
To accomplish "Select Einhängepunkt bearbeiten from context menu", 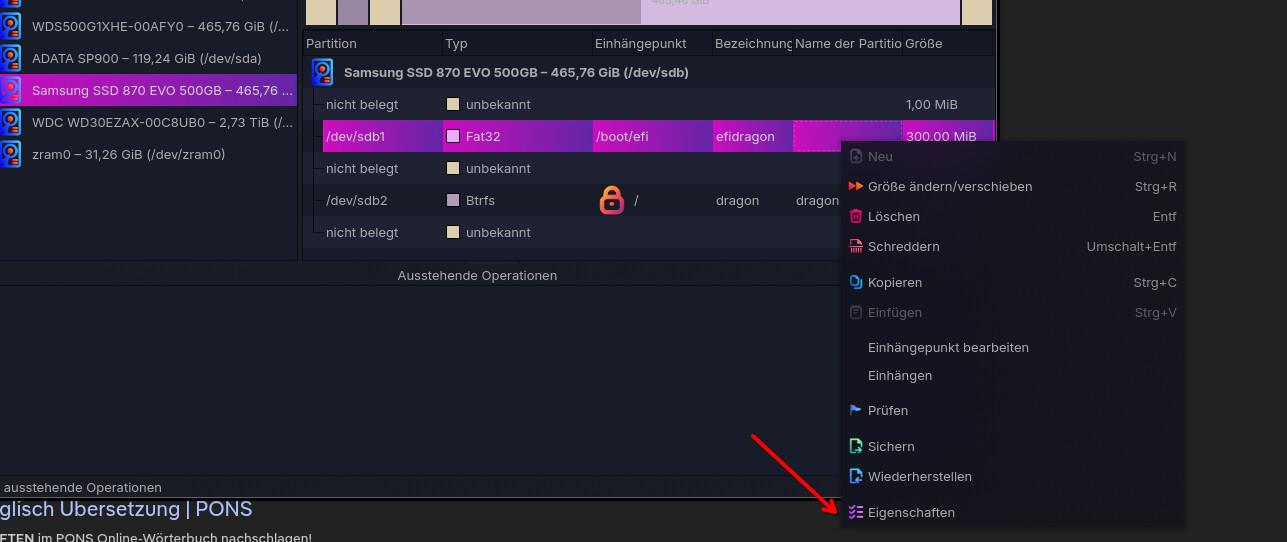I will tap(948, 347).
